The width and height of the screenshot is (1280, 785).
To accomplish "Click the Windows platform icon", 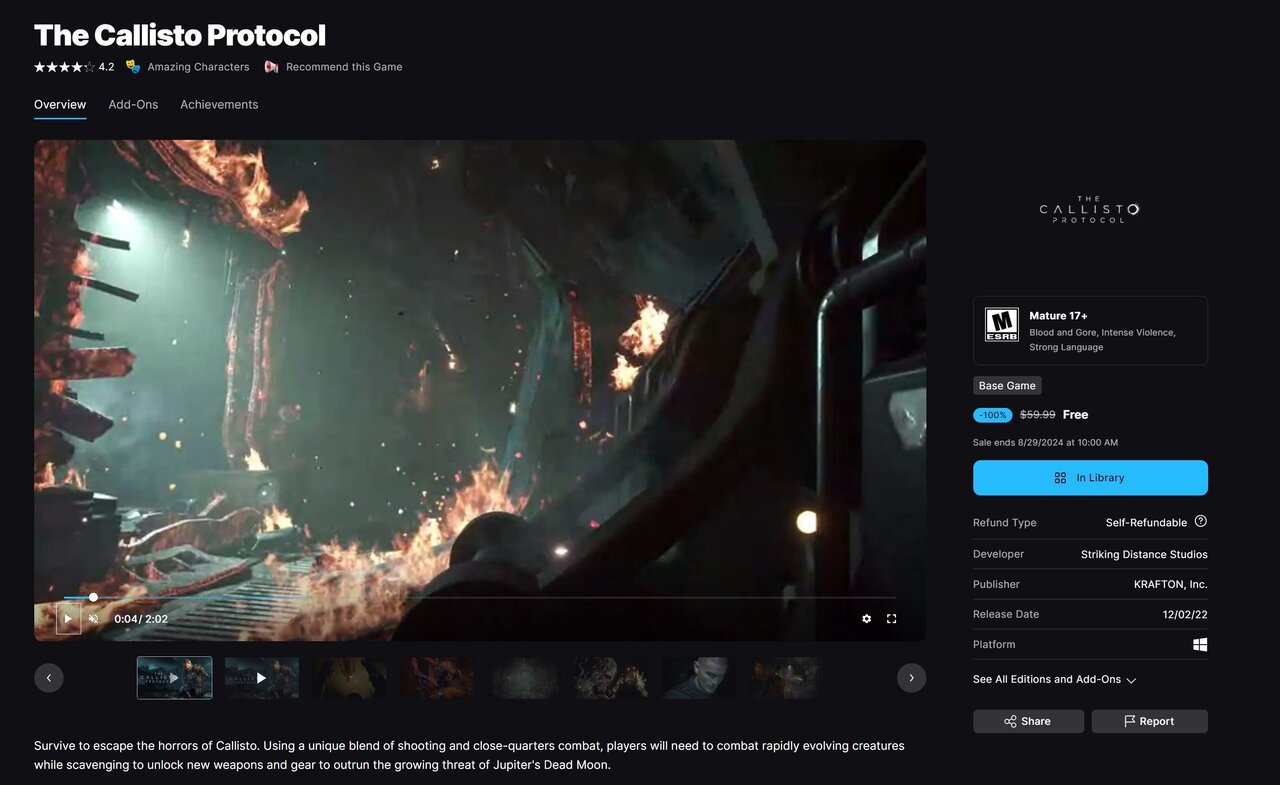I will coord(1199,645).
